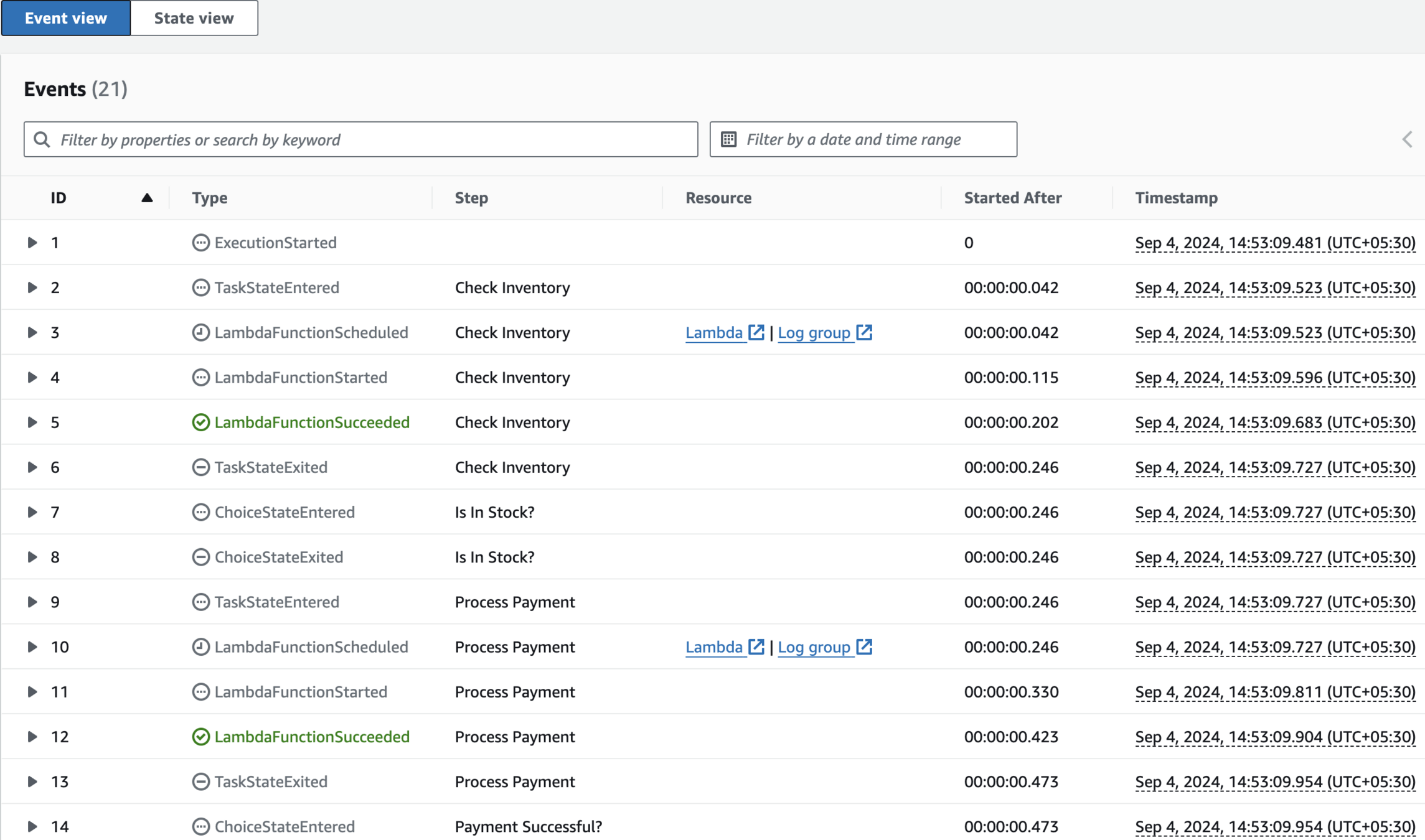Screen dimensions: 1425x840
Task: Expand event 1 ExecutionStarted row
Action: coord(32,243)
